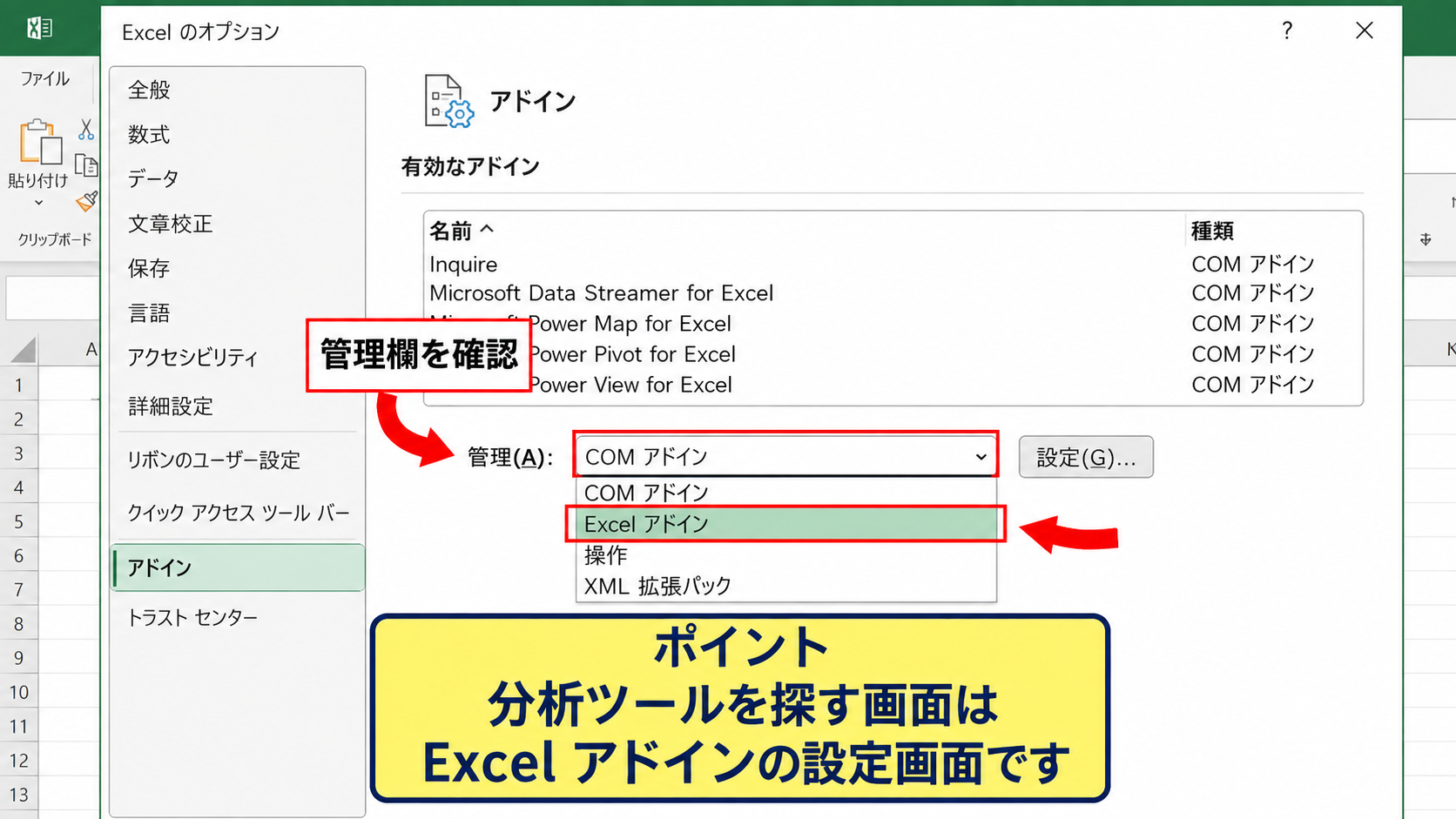Open 文章校正 settings

click(237, 224)
